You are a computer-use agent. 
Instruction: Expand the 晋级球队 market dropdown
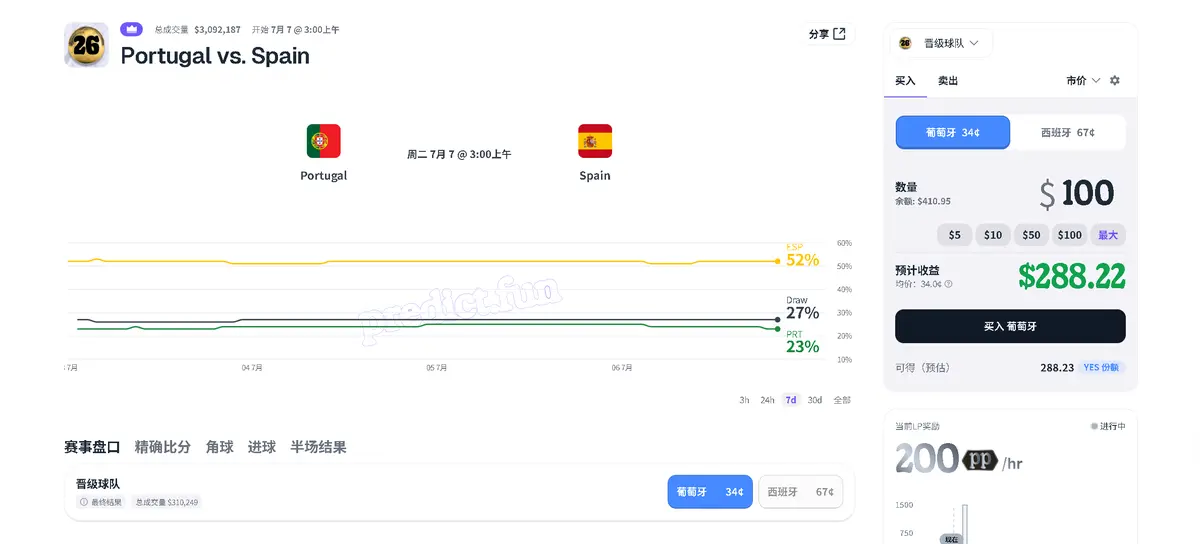click(940, 43)
